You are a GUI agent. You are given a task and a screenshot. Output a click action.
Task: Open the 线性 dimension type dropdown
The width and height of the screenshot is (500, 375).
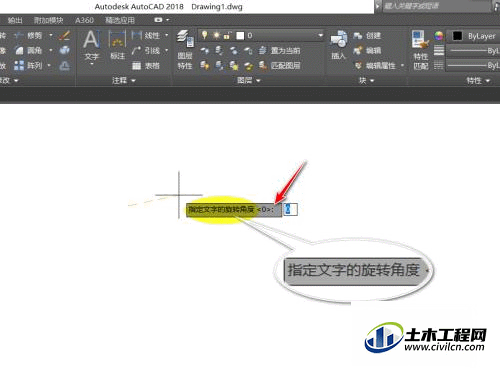pos(167,35)
